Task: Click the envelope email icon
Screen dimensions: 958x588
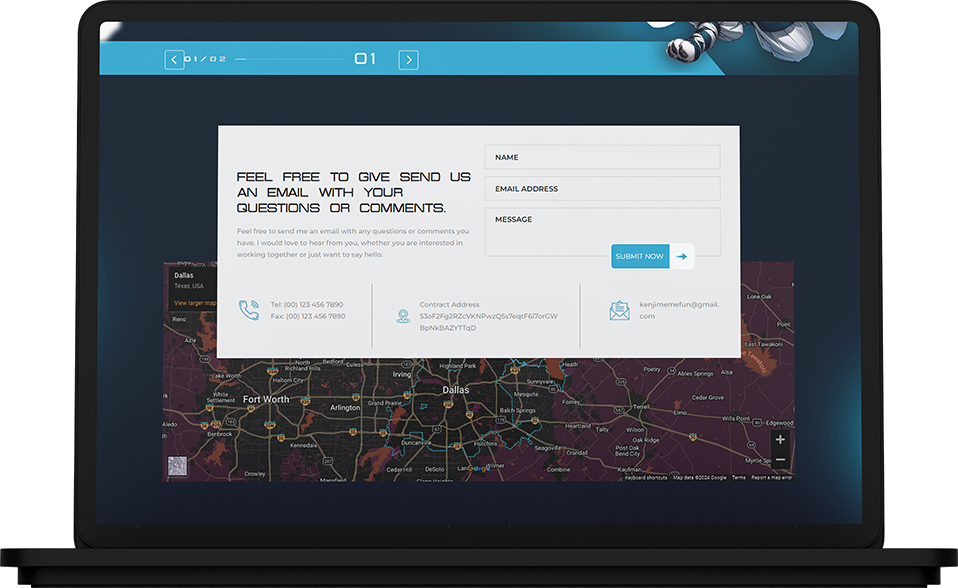Action: [x=619, y=310]
